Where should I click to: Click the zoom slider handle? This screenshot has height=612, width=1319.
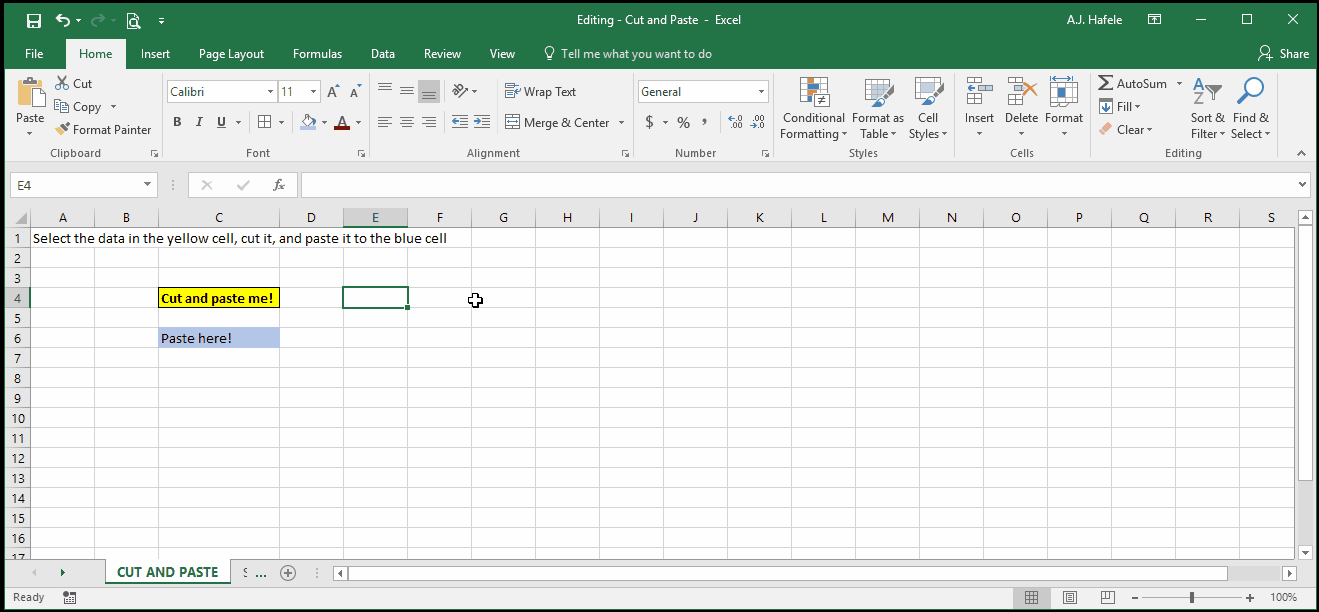click(x=1193, y=597)
